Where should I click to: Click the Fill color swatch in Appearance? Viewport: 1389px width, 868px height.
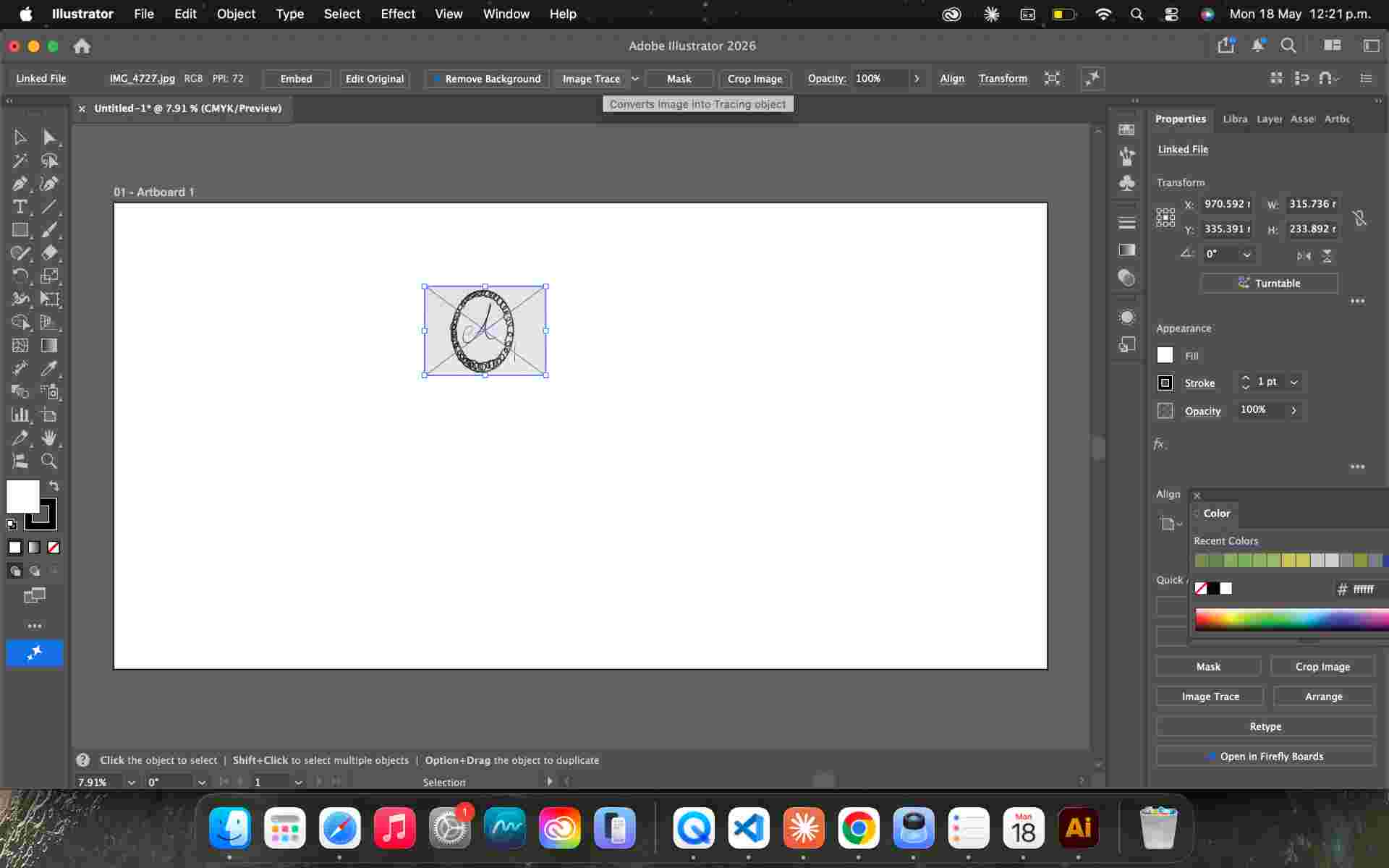click(x=1165, y=355)
